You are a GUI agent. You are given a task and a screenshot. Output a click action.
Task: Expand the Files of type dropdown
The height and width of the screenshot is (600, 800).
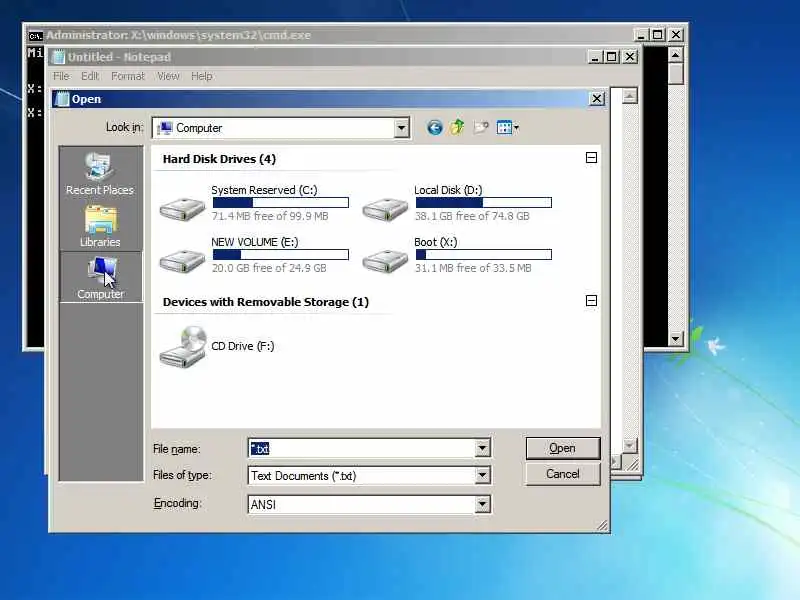(x=482, y=476)
